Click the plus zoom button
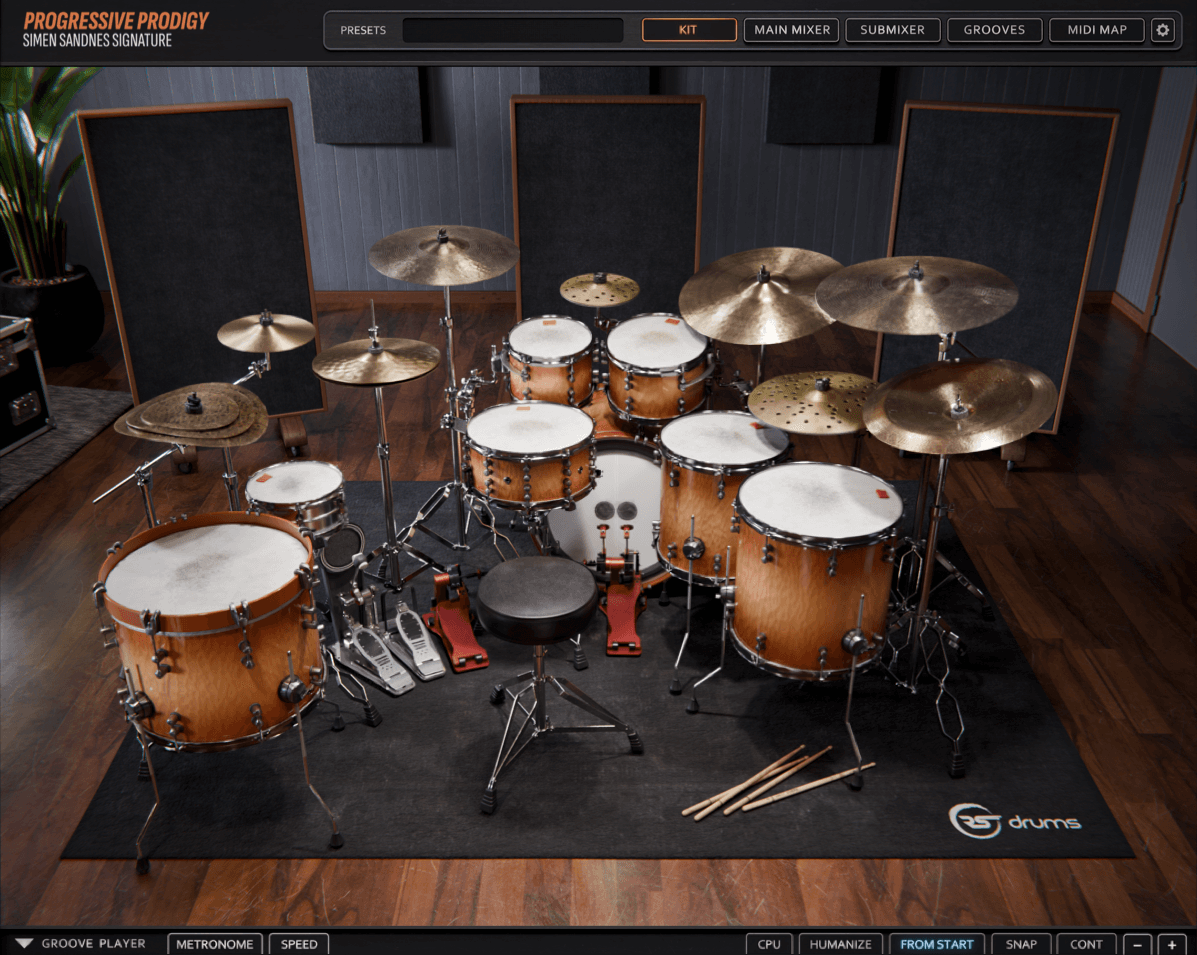Viewport: 1197px width, 955px height. coord(1172,944)
